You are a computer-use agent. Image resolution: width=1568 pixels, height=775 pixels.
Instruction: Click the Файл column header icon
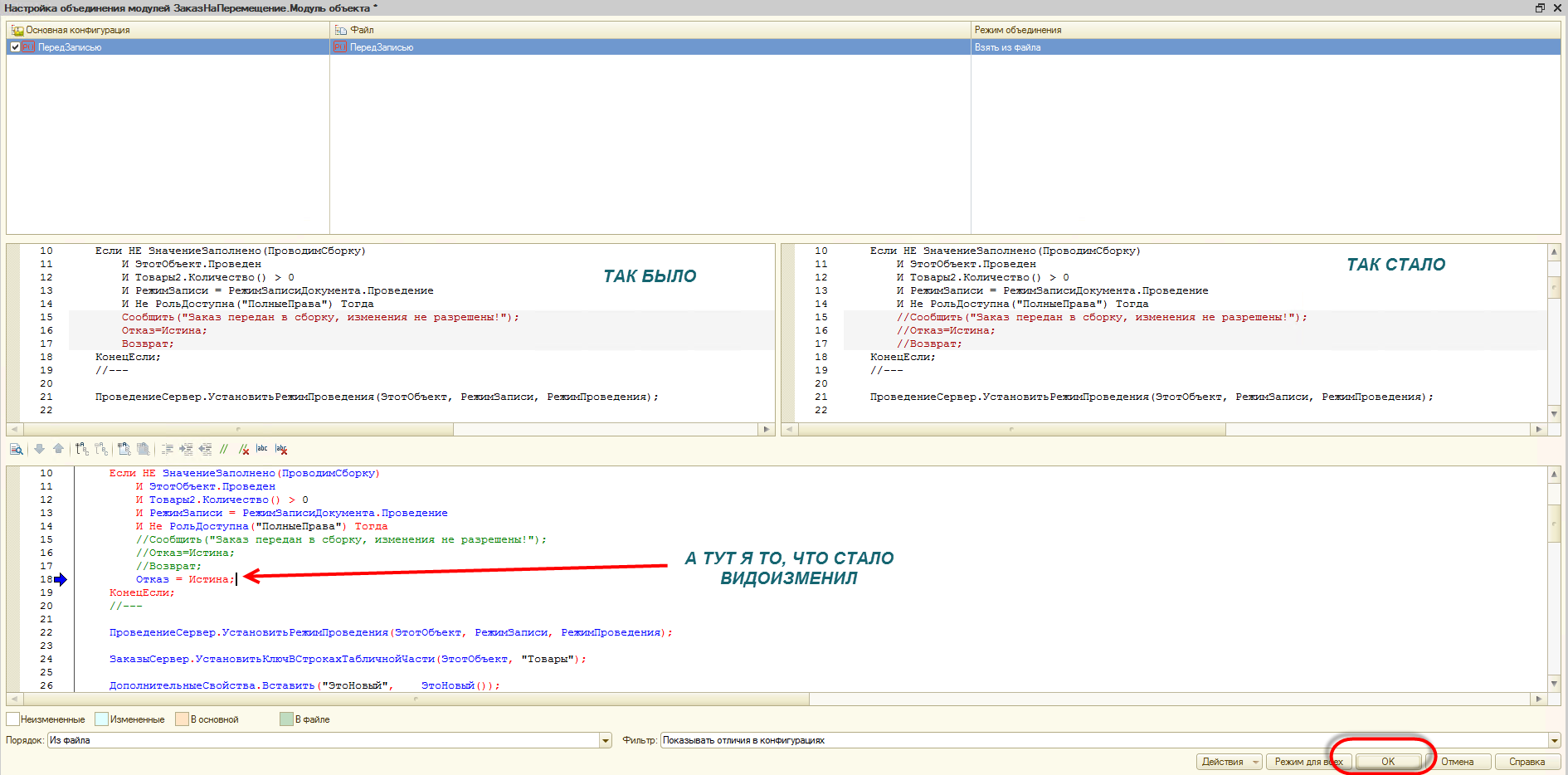(340, 30)
